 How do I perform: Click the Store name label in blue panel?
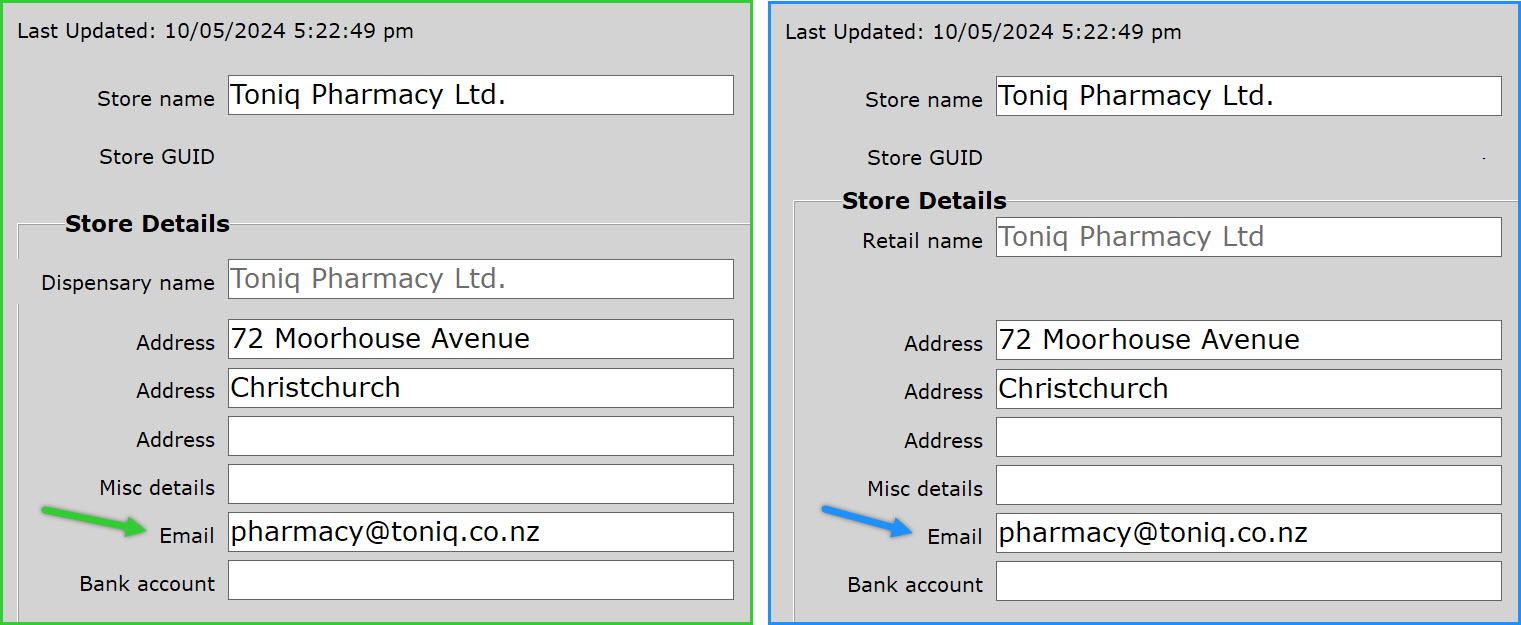point(924,100)
